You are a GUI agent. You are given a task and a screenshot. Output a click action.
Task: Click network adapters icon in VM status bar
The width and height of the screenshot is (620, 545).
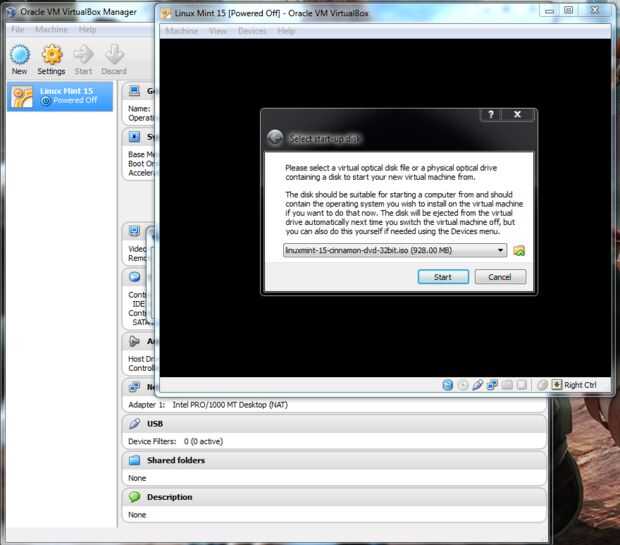[x=492, y=385]
